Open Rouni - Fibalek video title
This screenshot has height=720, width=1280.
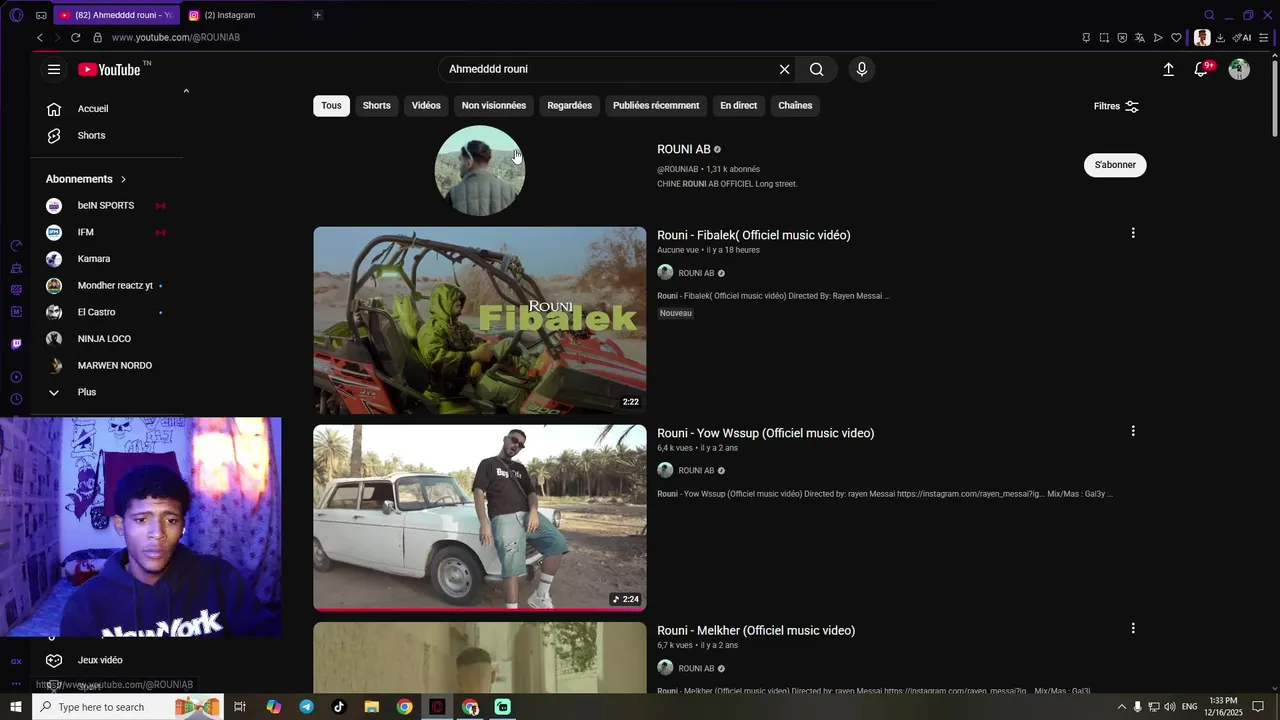click(x=754, y=235)
